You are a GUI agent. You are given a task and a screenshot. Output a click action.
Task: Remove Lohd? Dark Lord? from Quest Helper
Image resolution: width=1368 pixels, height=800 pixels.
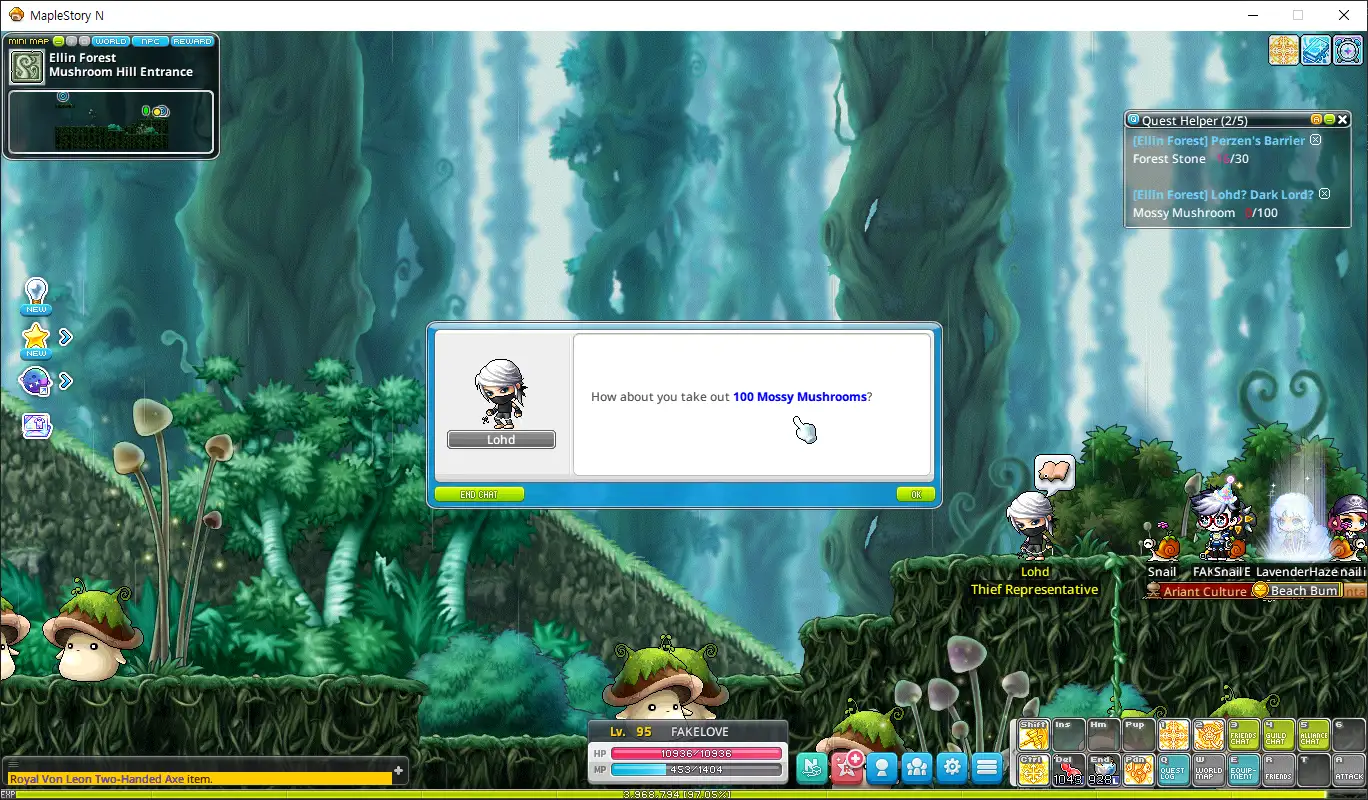1324,194
